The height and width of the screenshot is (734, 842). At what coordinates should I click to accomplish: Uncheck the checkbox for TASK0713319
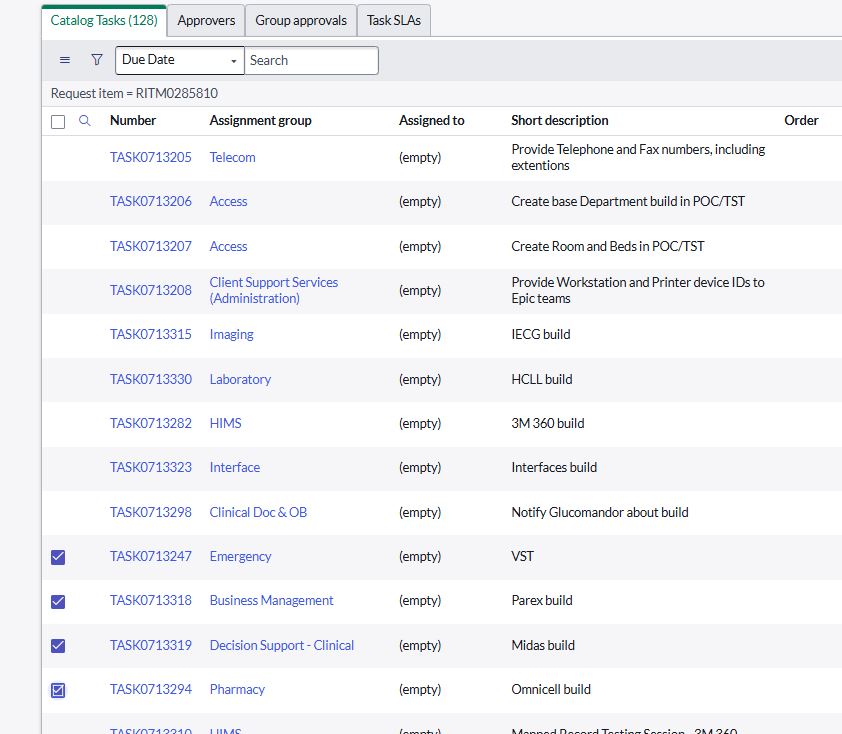click(58, 645)
